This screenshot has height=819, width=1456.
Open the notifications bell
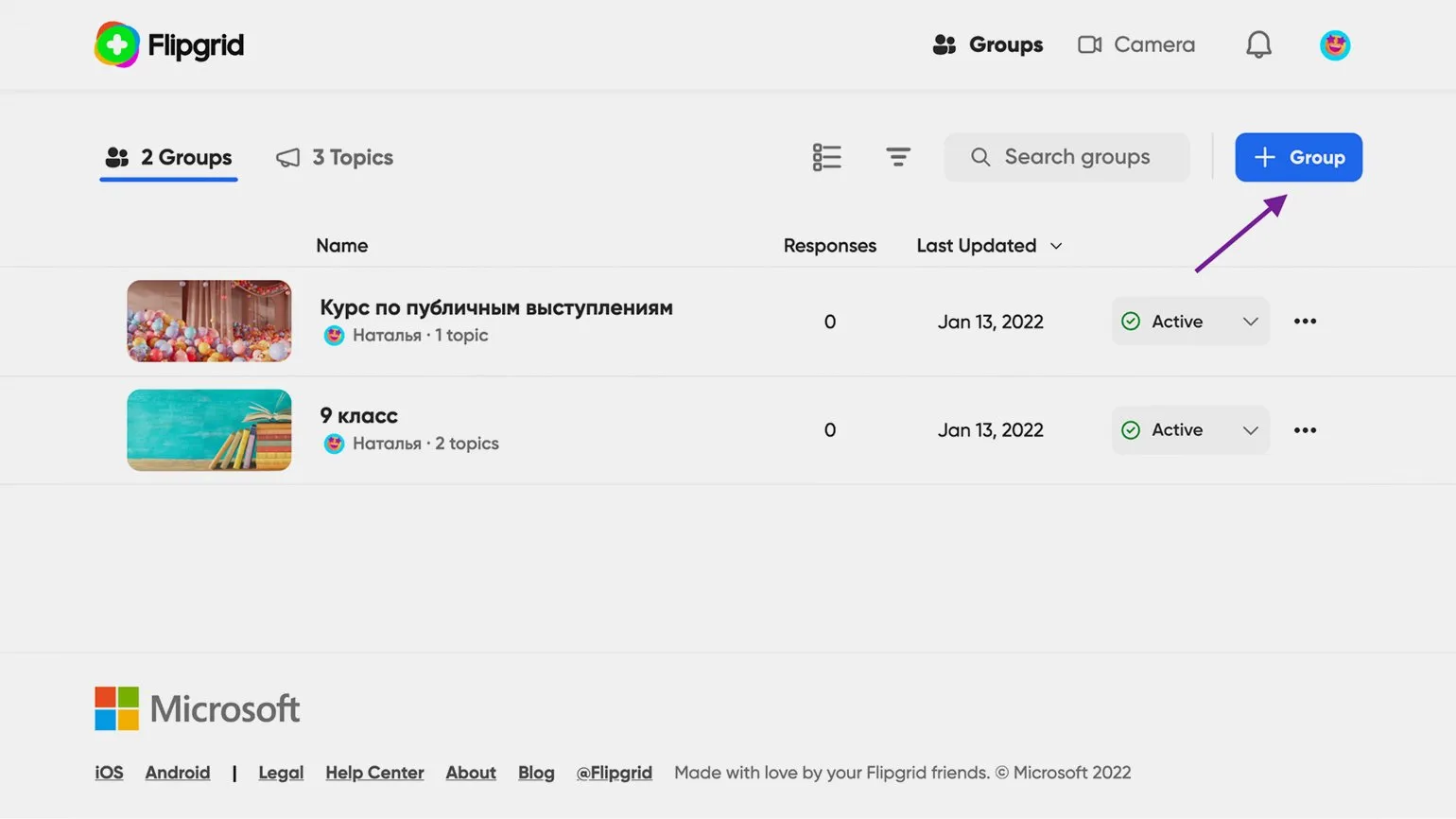pos(1257,44)
